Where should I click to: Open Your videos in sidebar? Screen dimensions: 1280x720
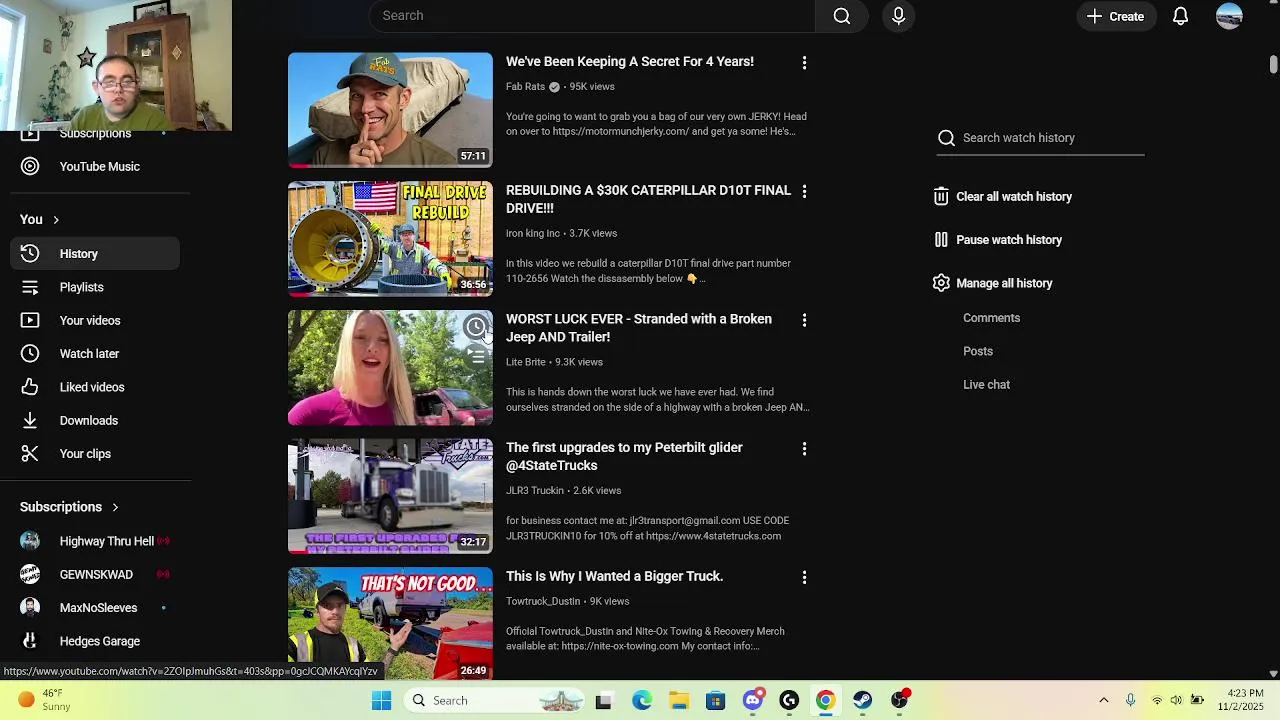(95, 321)
